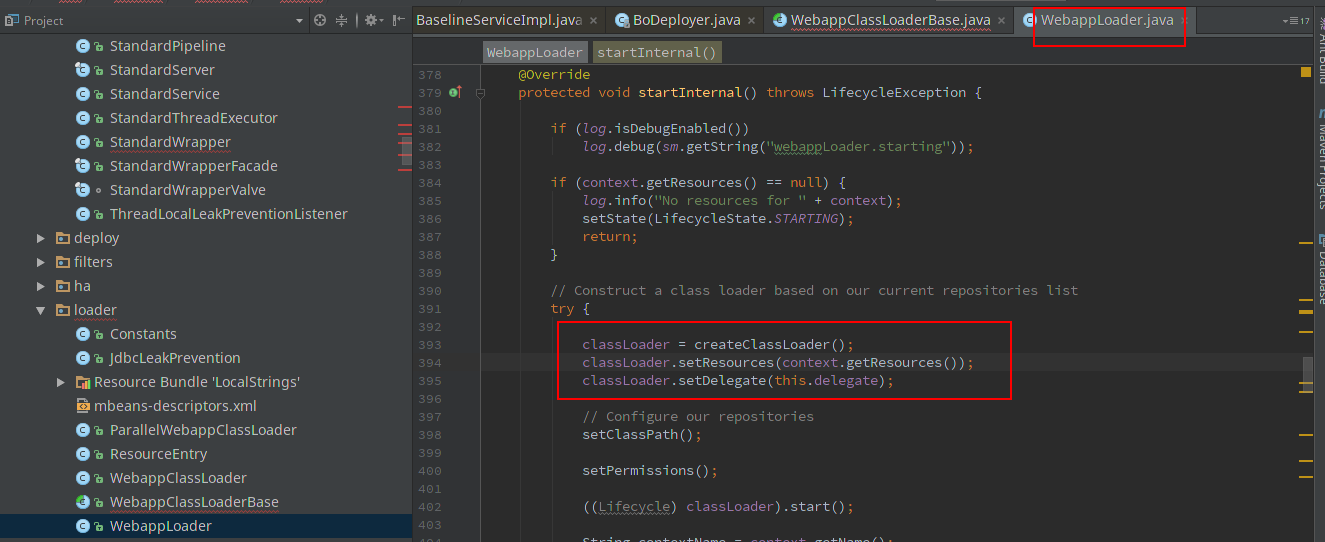Switch to WebappClassLoaderBase.java tab
This screenshot has width=1325, height=542.
point(888,20)
